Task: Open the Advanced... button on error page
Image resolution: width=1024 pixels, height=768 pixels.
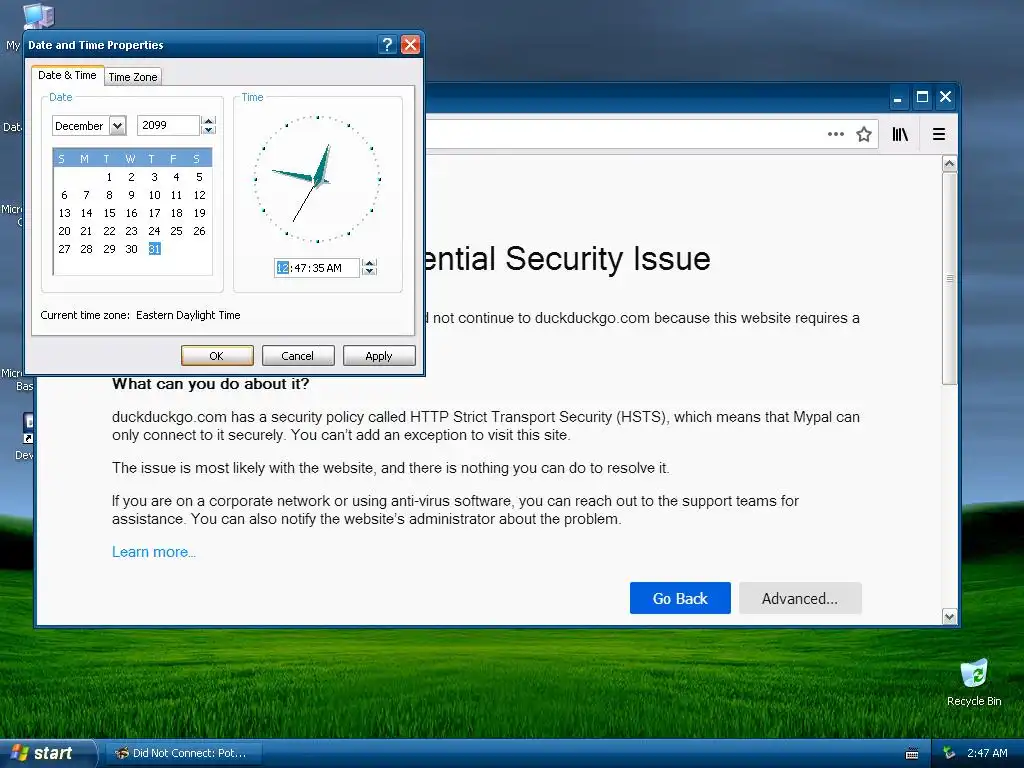Action: tap(800, 598)
